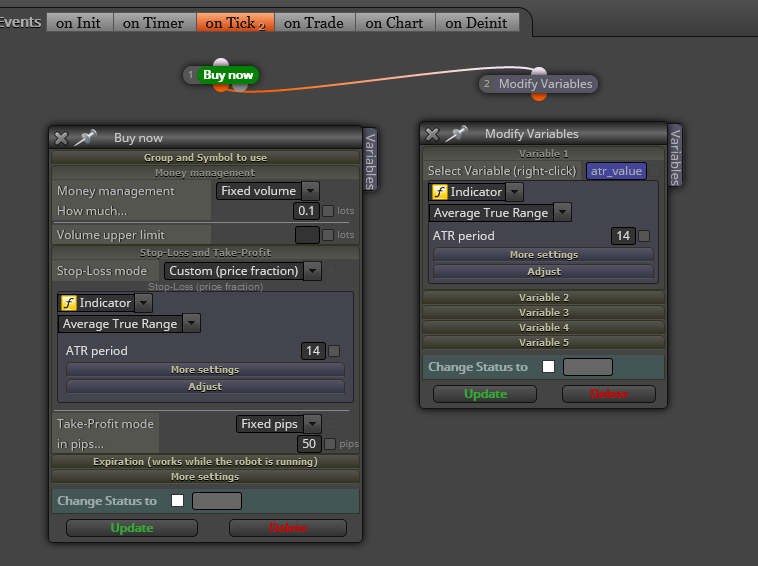Enable Change Status to checkbox in Buy now
This screenshot has width=758, height=566.
pyautogui.click(x=177, y=501)
